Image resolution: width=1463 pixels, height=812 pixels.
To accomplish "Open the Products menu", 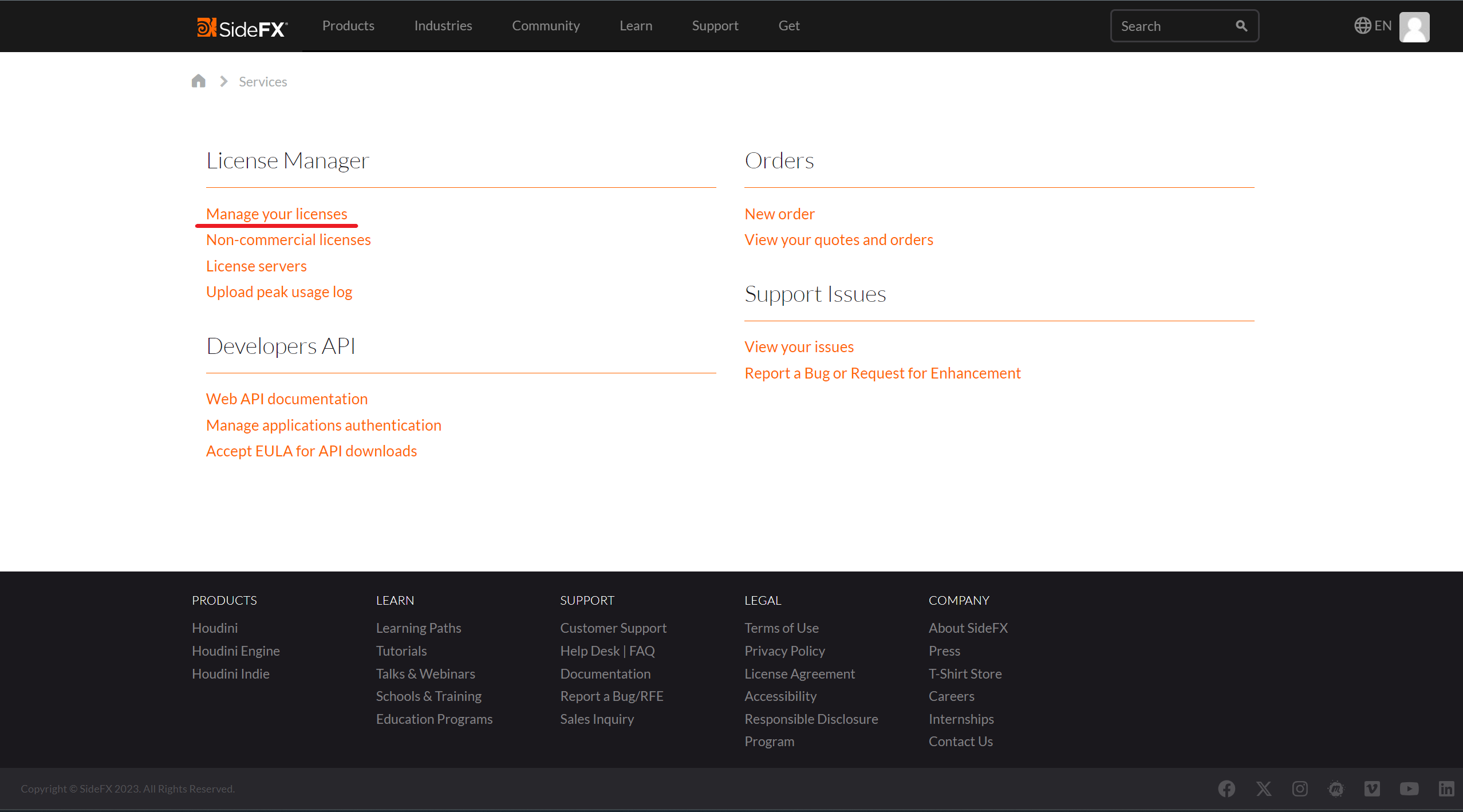I will [x=348, y=26].
